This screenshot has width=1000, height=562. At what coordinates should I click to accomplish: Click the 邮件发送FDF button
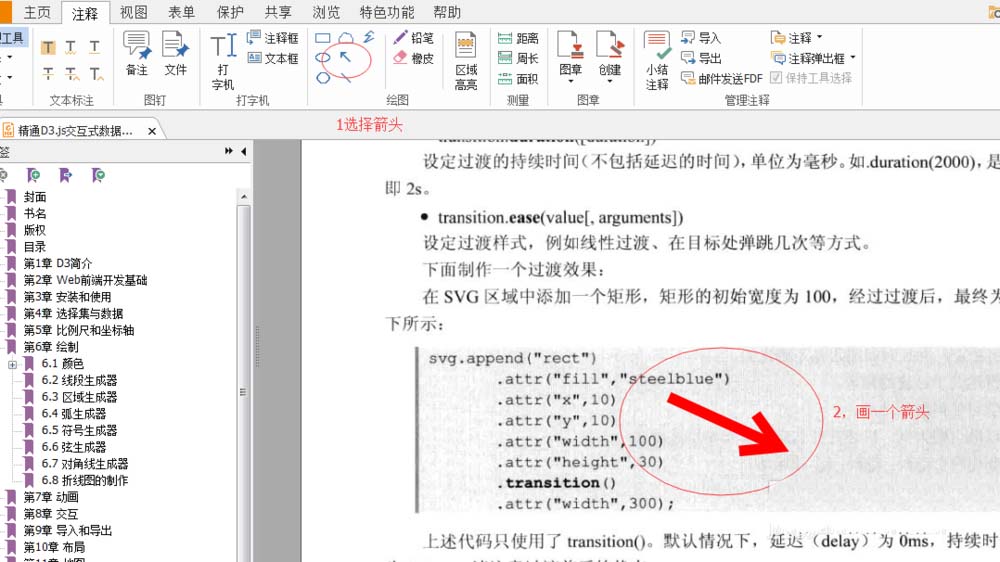[x=721, y=78]
